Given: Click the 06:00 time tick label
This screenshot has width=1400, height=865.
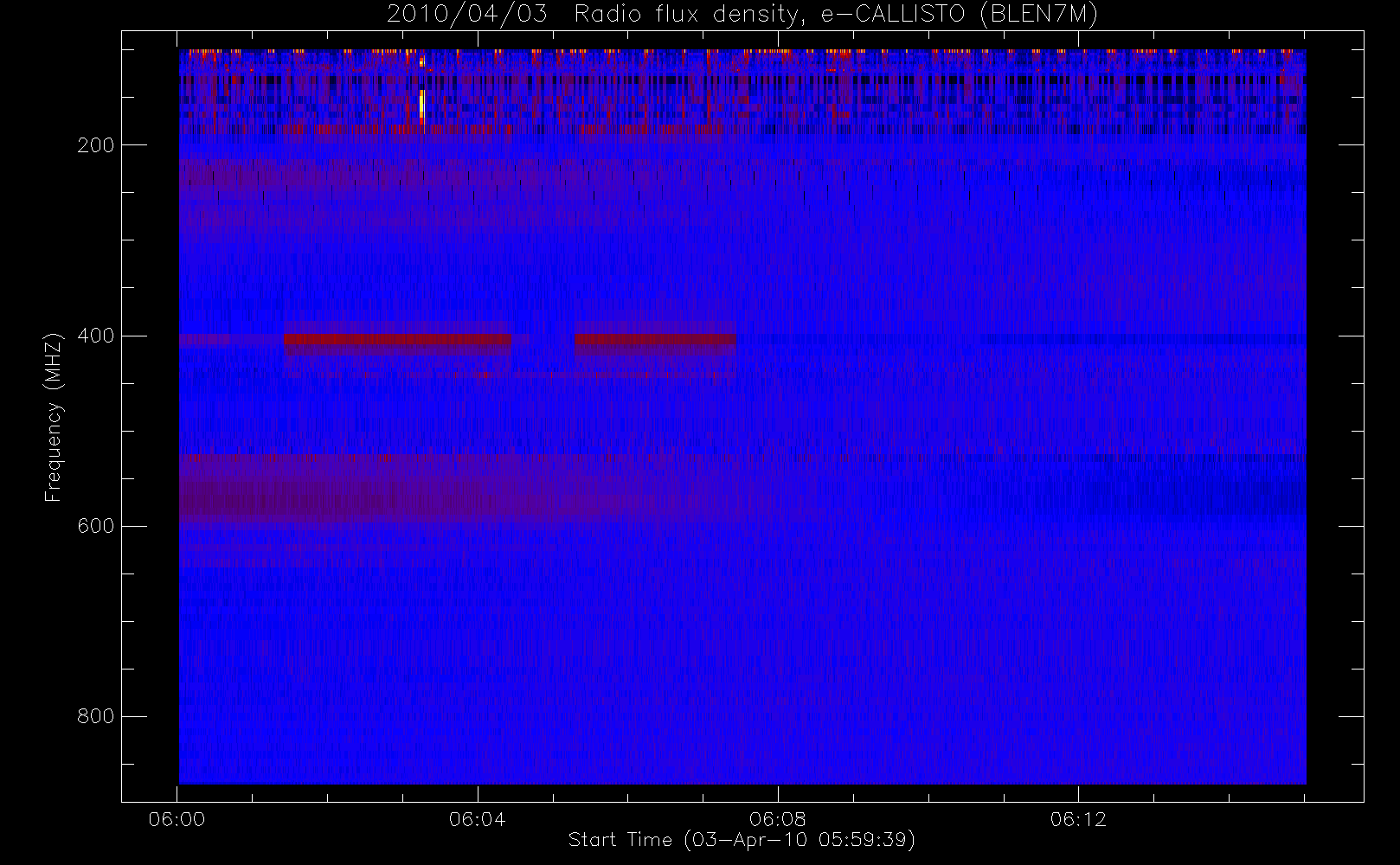Looking at the screenshot, I should pos(177,819).
